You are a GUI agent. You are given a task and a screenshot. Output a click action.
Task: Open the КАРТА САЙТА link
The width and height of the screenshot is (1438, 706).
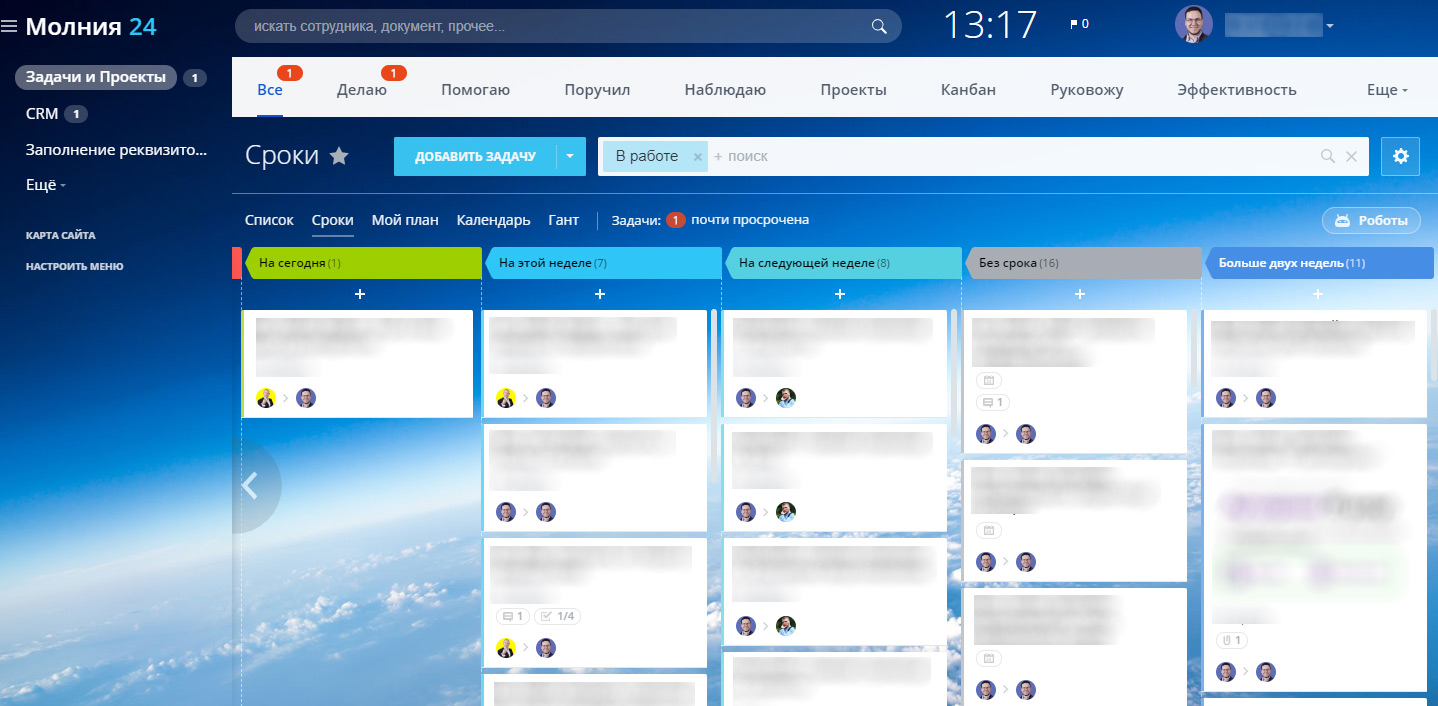click(61, 236)
